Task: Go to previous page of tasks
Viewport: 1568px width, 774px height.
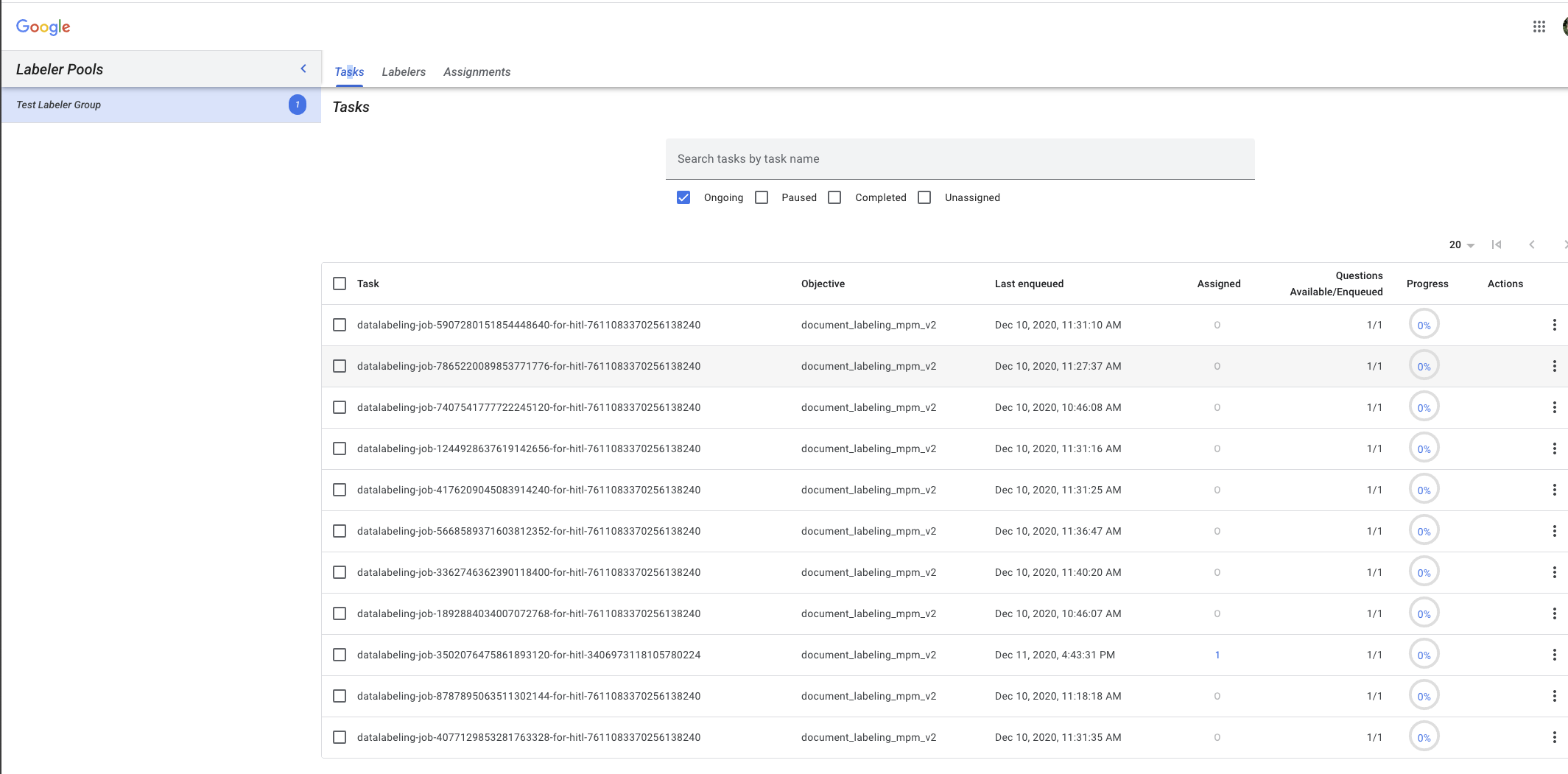Action: coord(1532,244)
